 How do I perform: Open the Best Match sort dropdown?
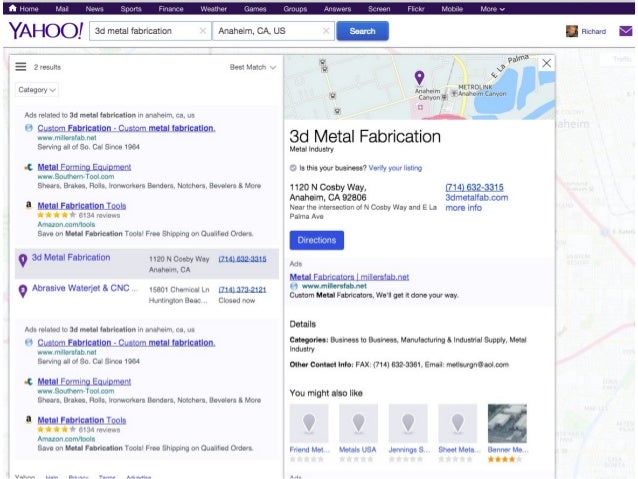253,67
